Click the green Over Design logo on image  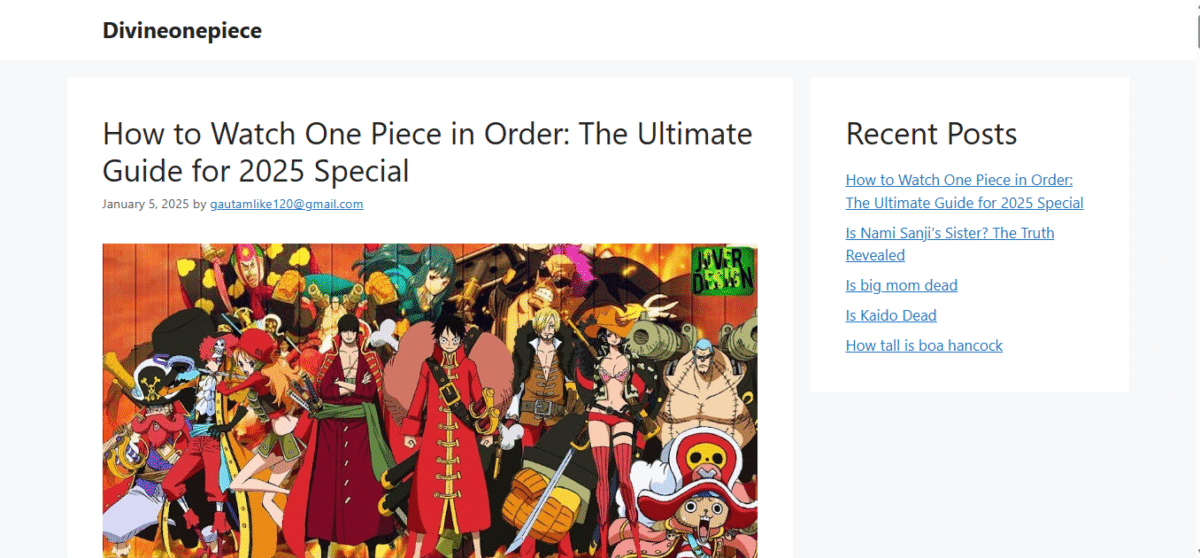[x=723, y=271]
